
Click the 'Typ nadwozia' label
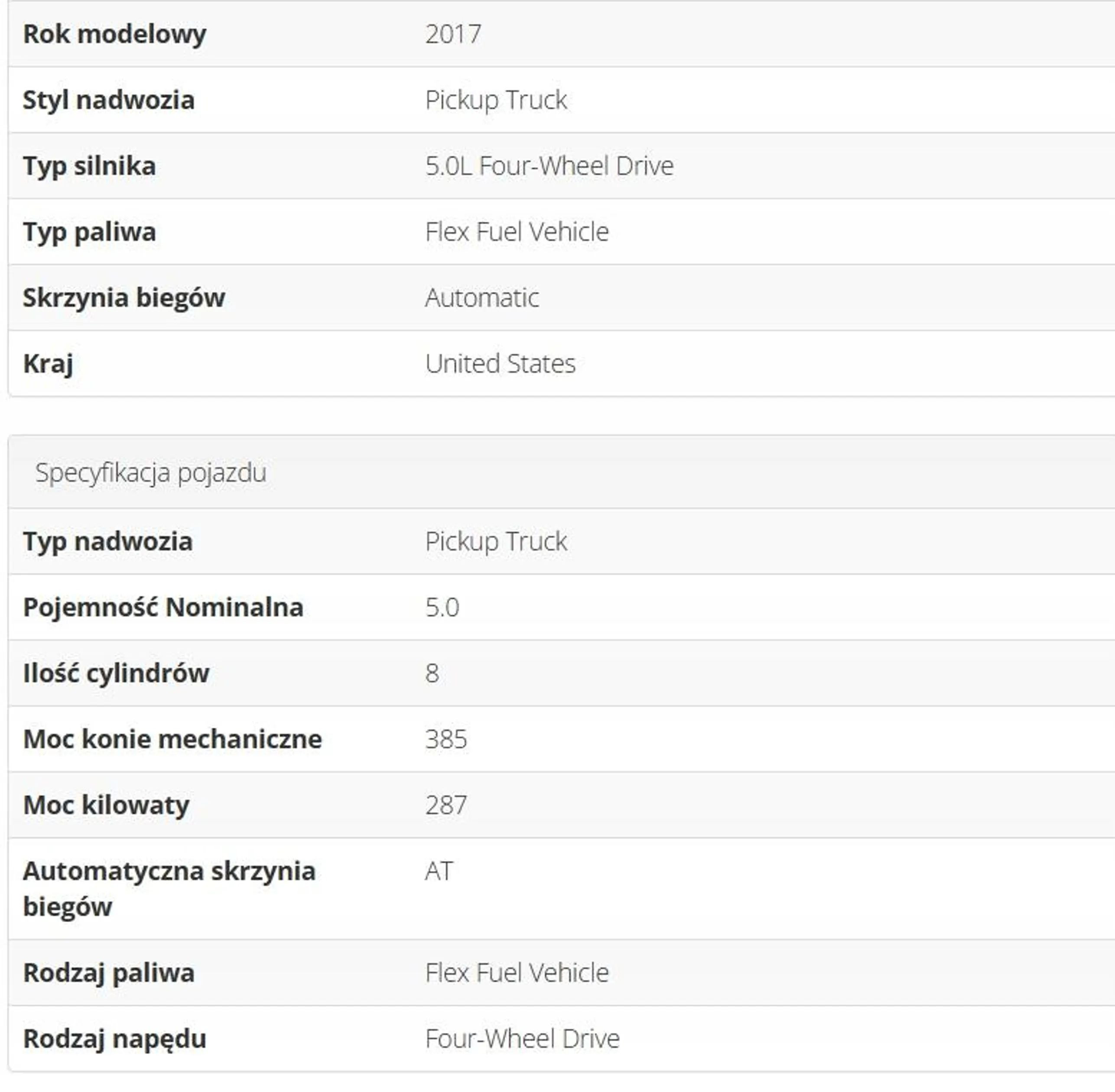point(107,541)
